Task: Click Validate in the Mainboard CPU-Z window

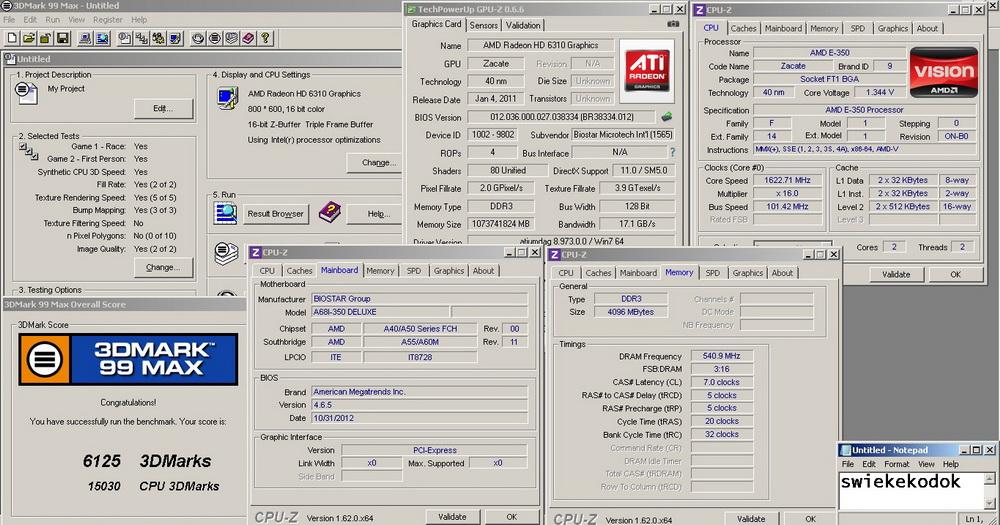Action: (x=452, y=517)
